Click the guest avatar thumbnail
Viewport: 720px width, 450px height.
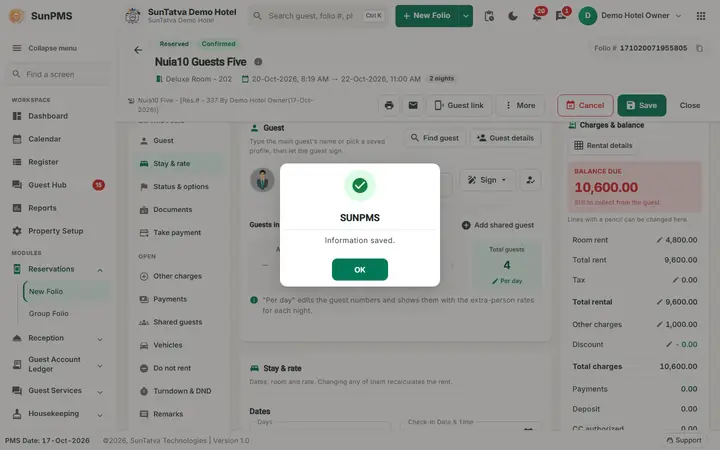[x=262, y=180]
